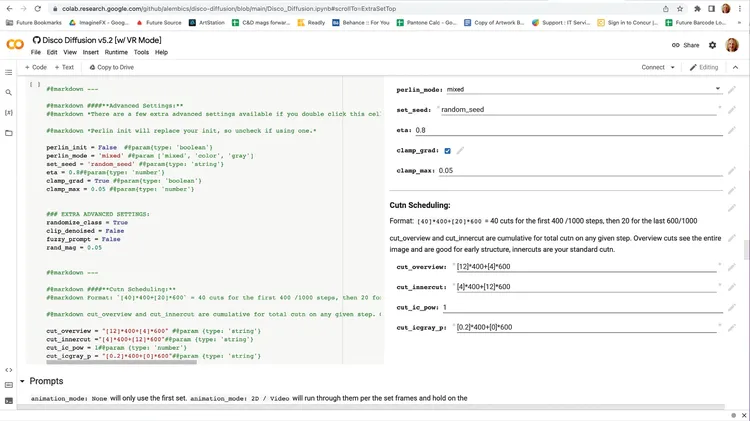Click the Share button
Screen dimensions: 750x421
[685, 45]
